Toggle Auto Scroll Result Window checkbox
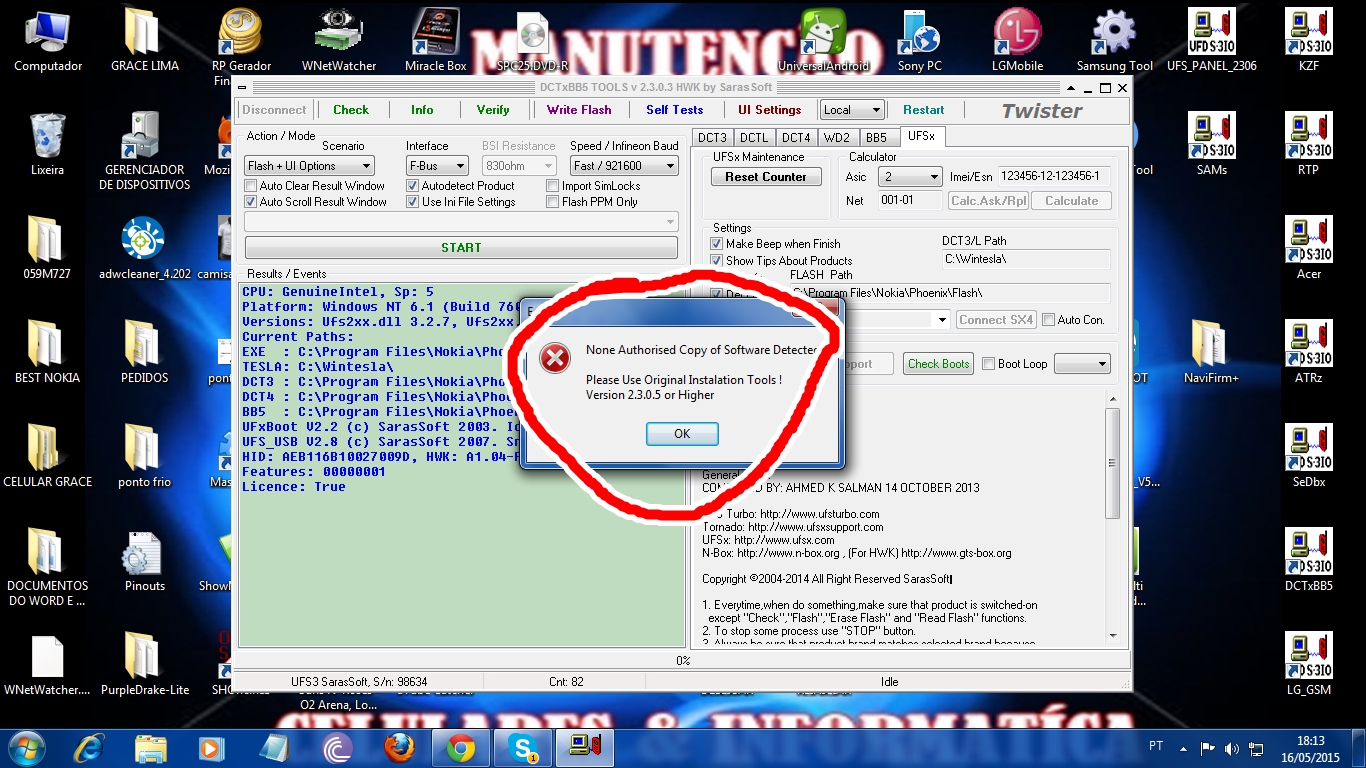Screen dimensions: 1366x768 pyautogui.click(x=251, y=202)
